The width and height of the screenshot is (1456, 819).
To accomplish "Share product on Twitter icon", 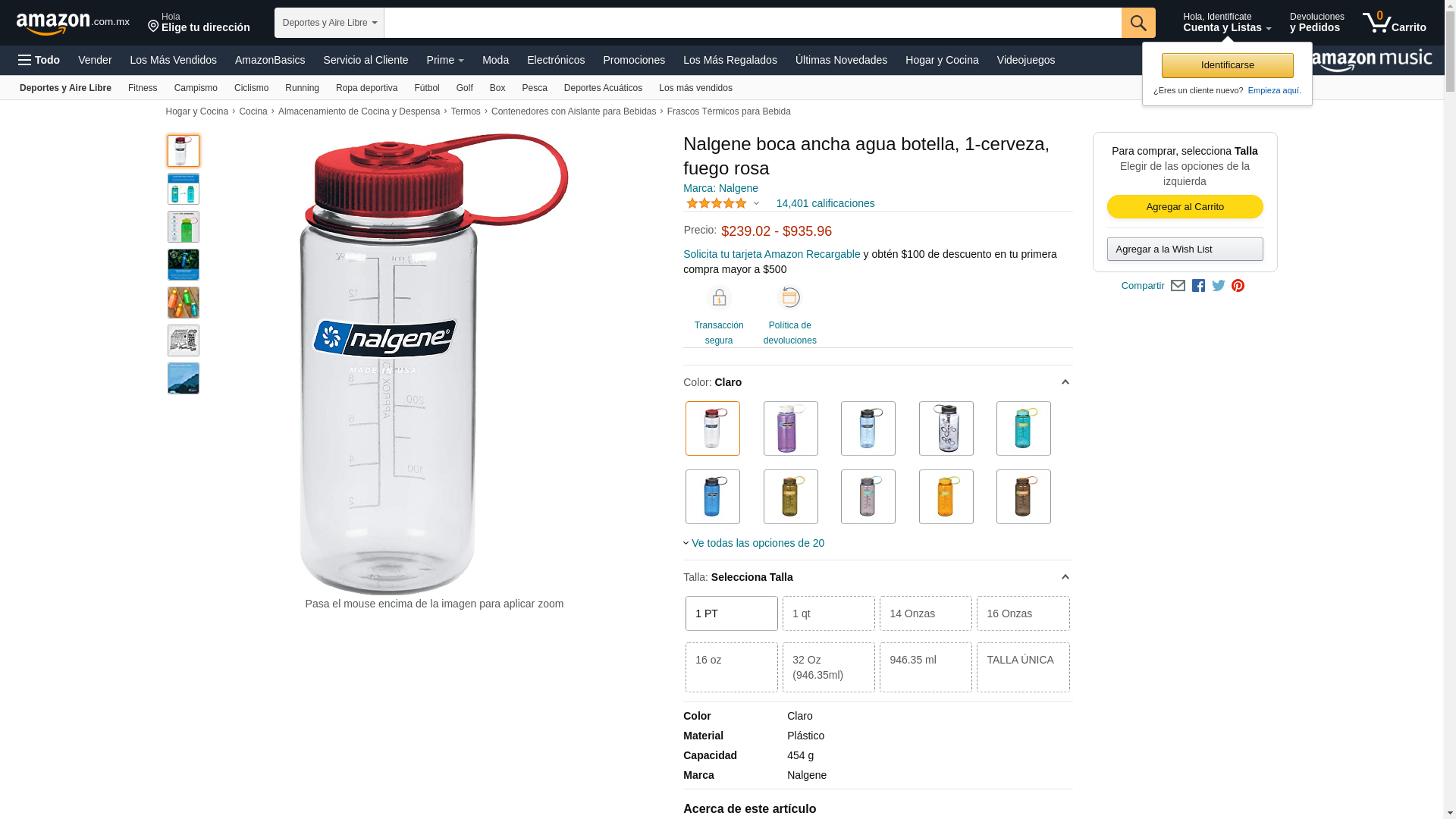I will click(x=1219, y=286).
